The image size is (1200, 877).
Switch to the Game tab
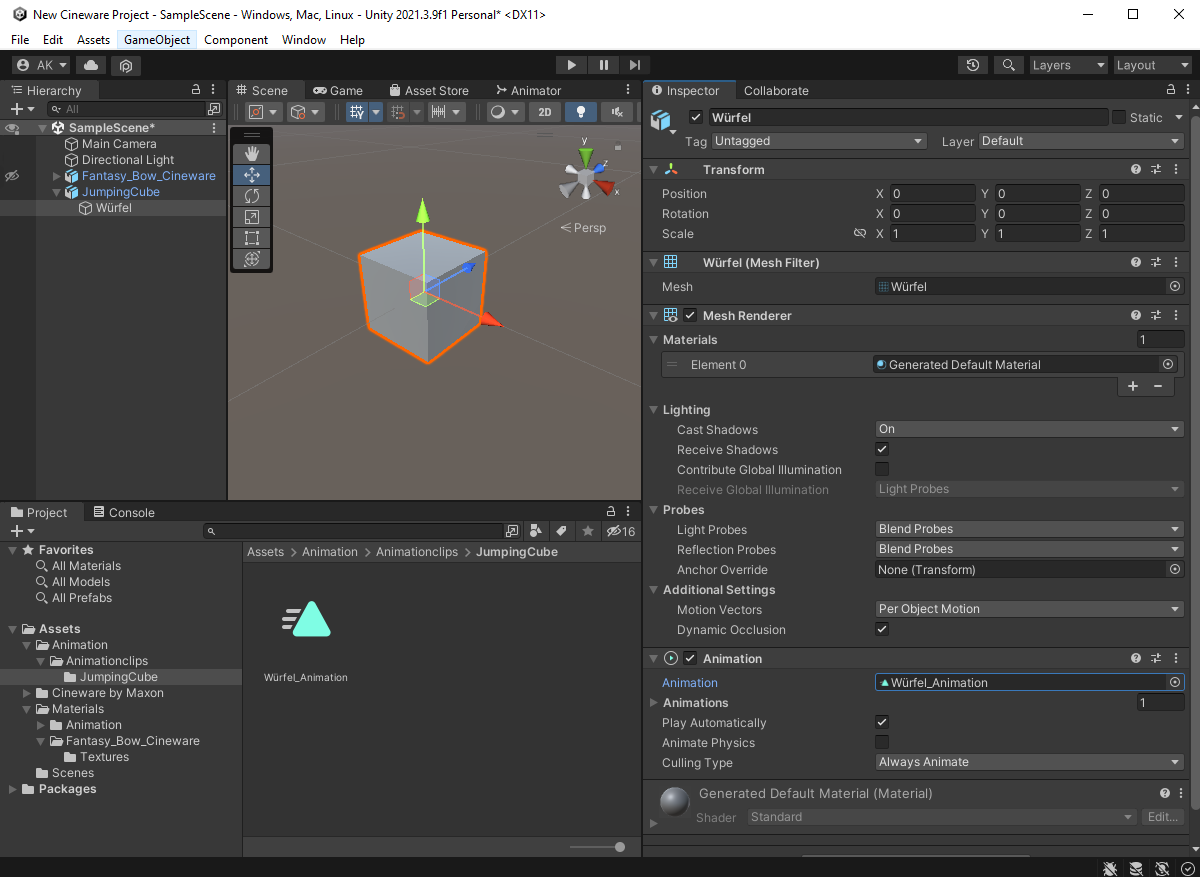point(337,90)
